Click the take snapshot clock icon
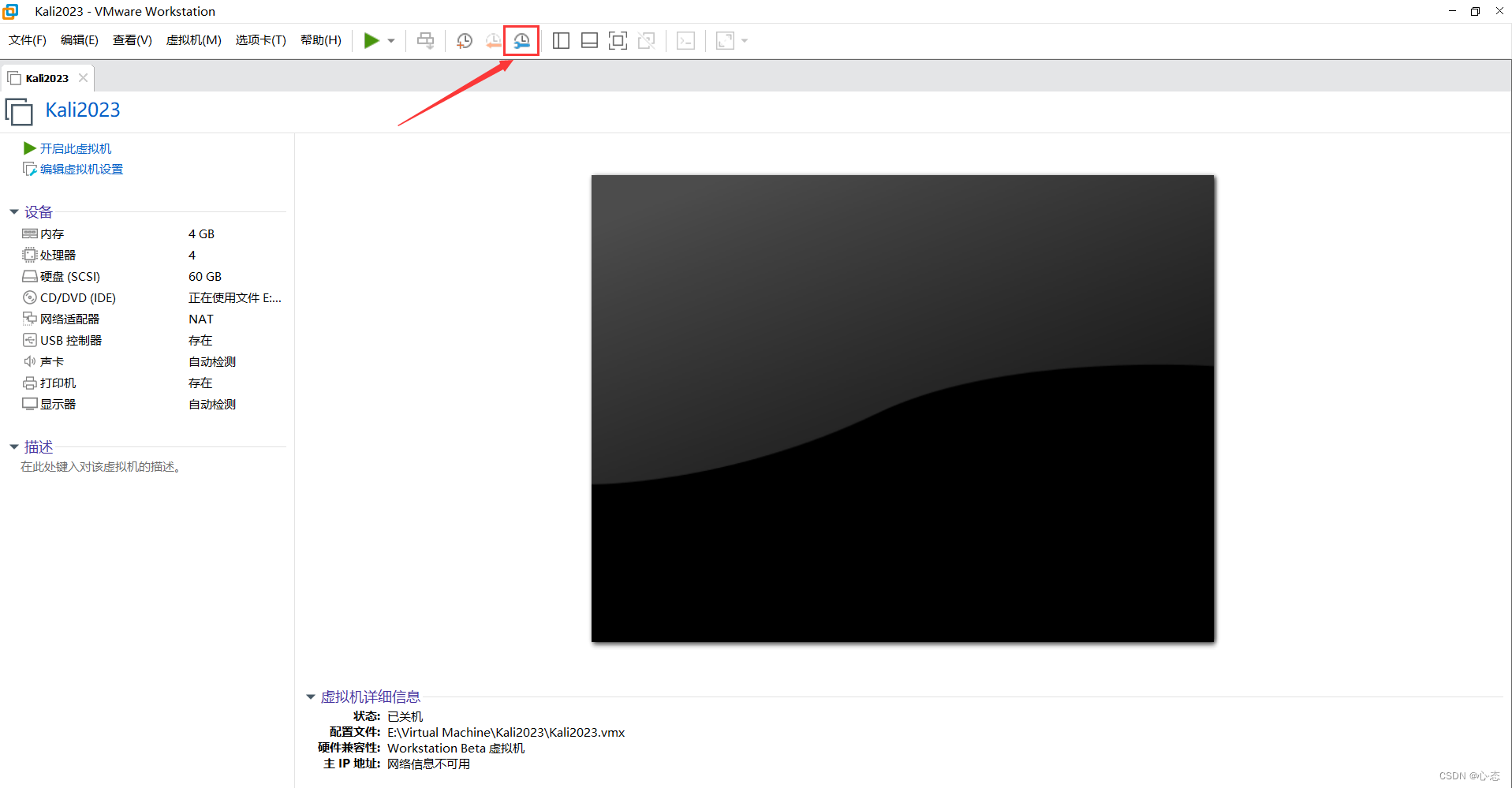The height and width of the screenshot is (788, 1512). click(465, 41)
